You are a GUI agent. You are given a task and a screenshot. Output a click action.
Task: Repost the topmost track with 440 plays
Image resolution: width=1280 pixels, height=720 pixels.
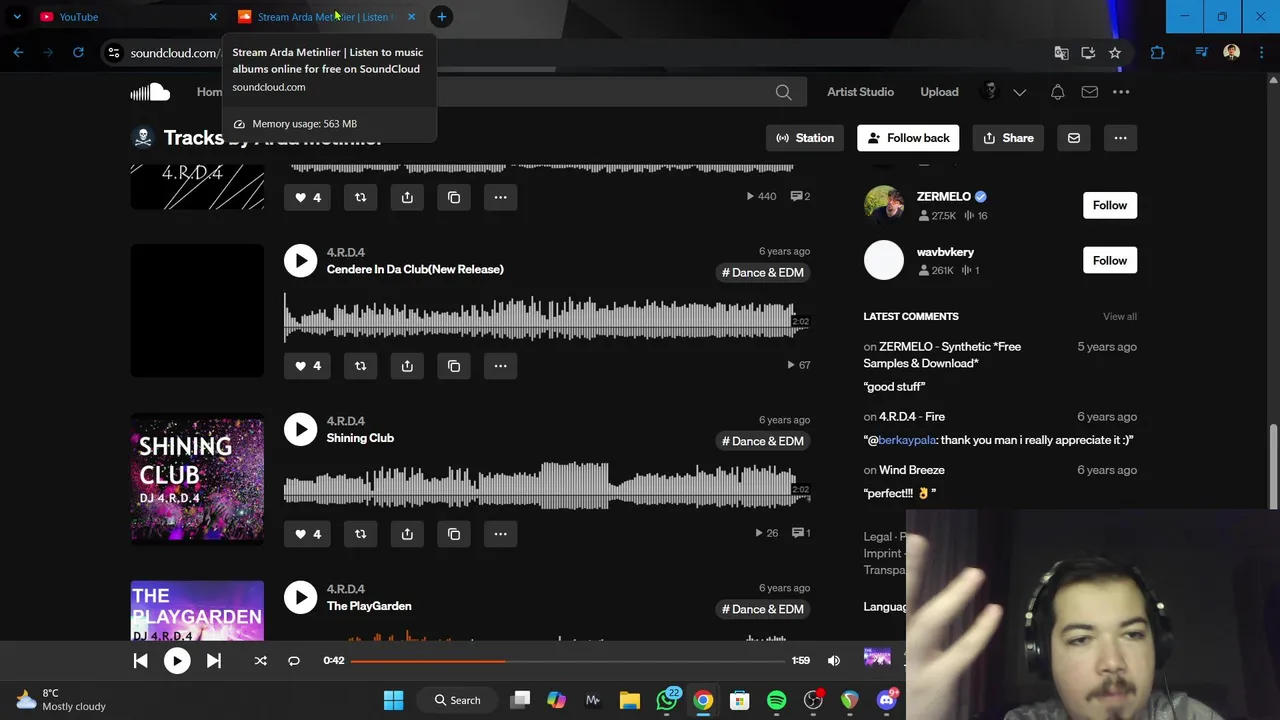[x=360, y=197]
